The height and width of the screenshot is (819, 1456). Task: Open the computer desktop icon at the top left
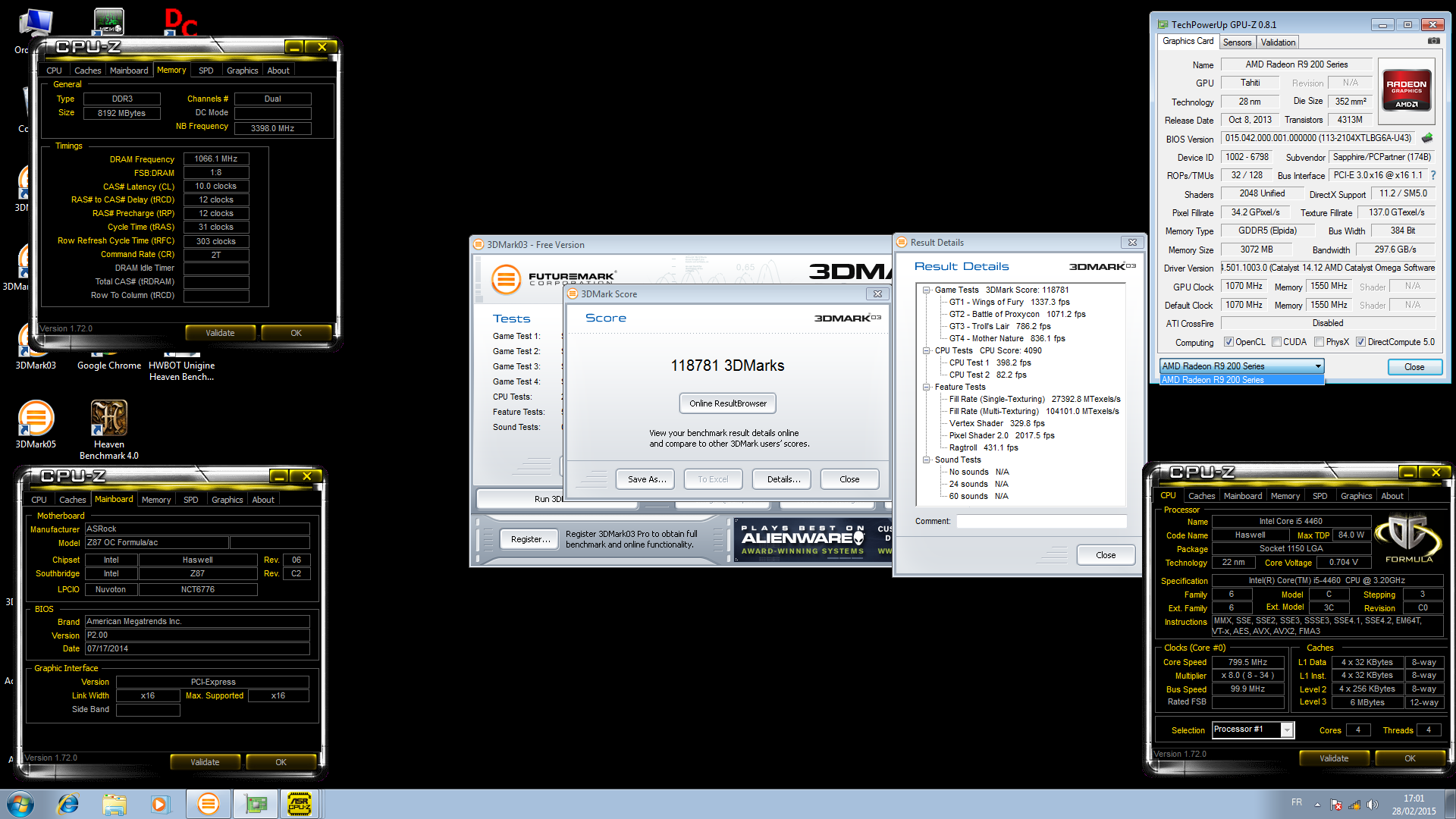coord(35,23)
